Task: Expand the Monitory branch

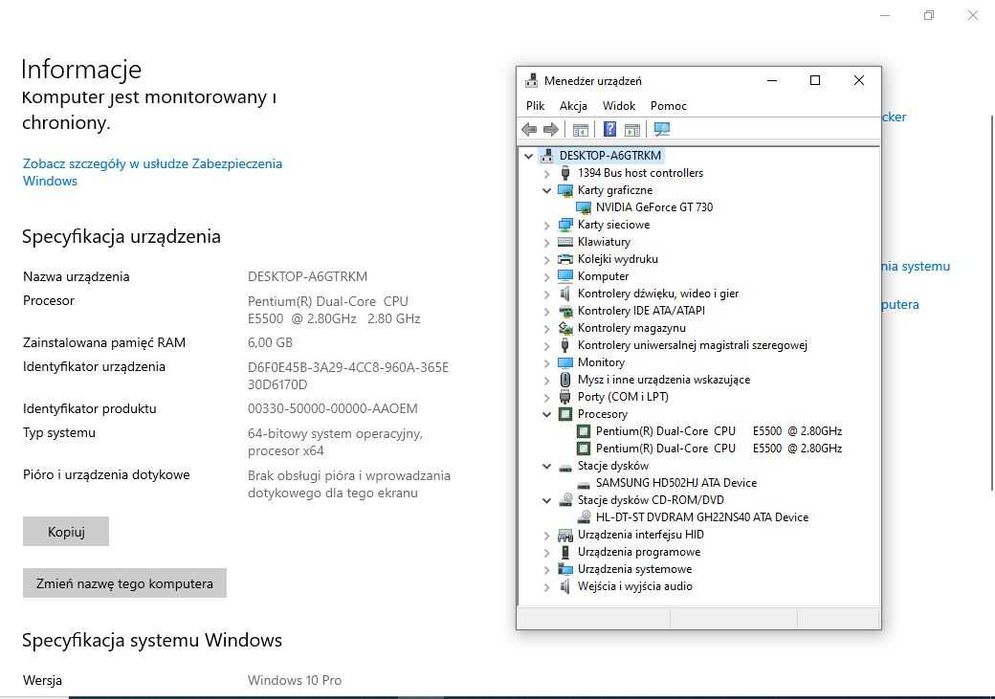Action: click(546, 363)
